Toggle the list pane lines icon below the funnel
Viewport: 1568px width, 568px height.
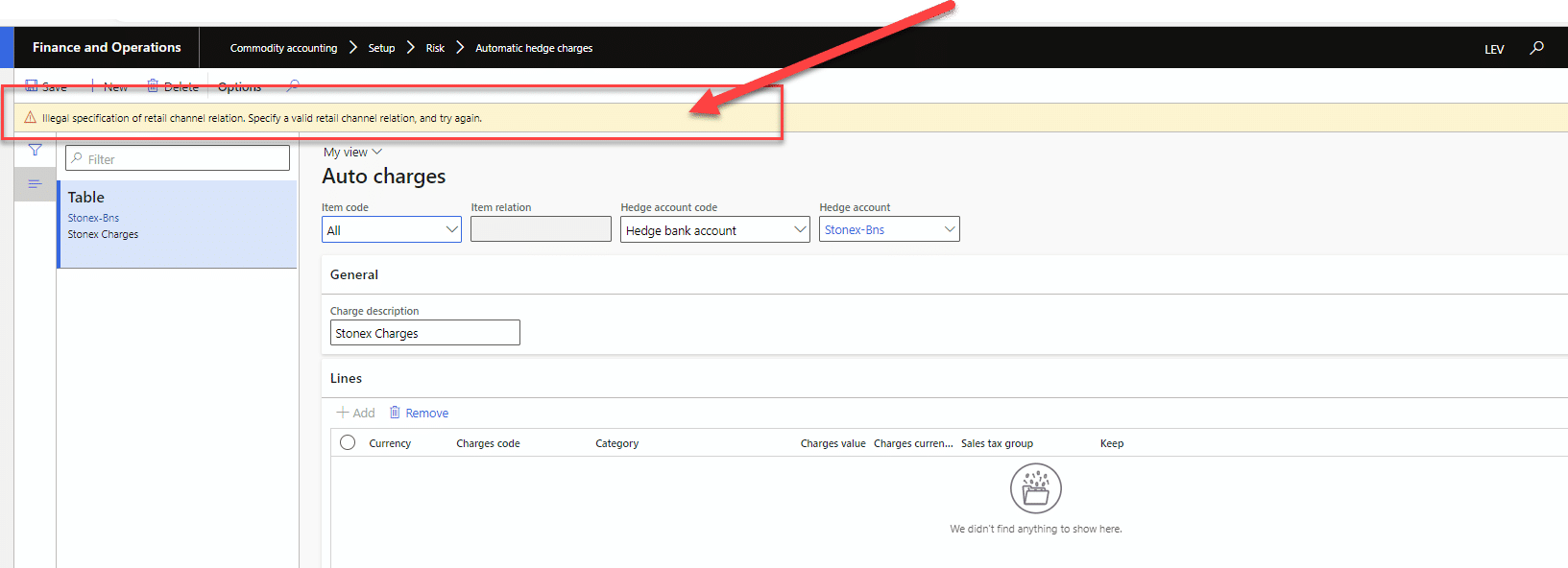(x=35, y=184)
